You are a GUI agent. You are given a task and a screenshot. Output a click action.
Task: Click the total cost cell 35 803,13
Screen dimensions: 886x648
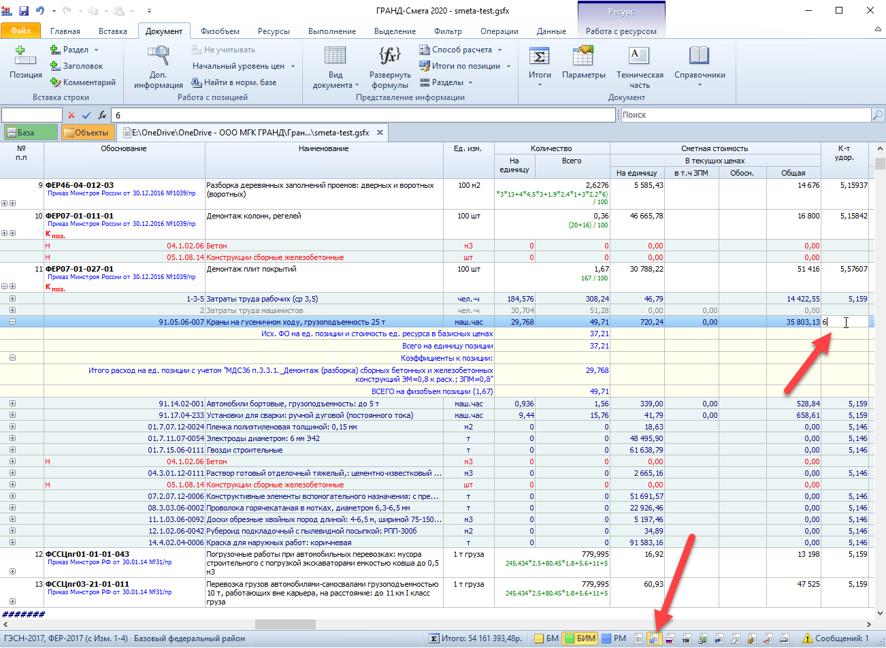793,322
